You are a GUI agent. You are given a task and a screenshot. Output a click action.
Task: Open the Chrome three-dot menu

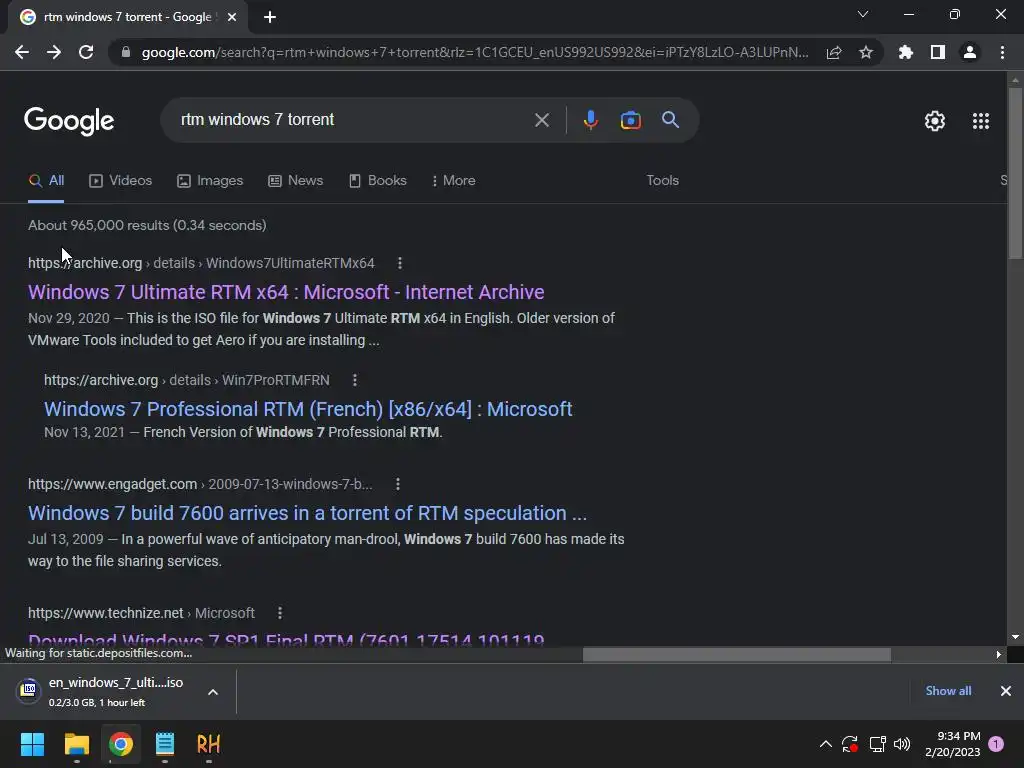(1002, 52)
